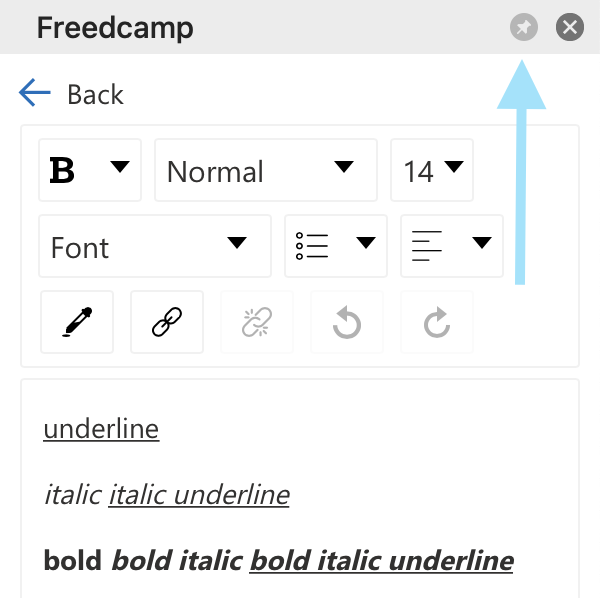
Task: Redo the last edit
Action: [437, 323]
